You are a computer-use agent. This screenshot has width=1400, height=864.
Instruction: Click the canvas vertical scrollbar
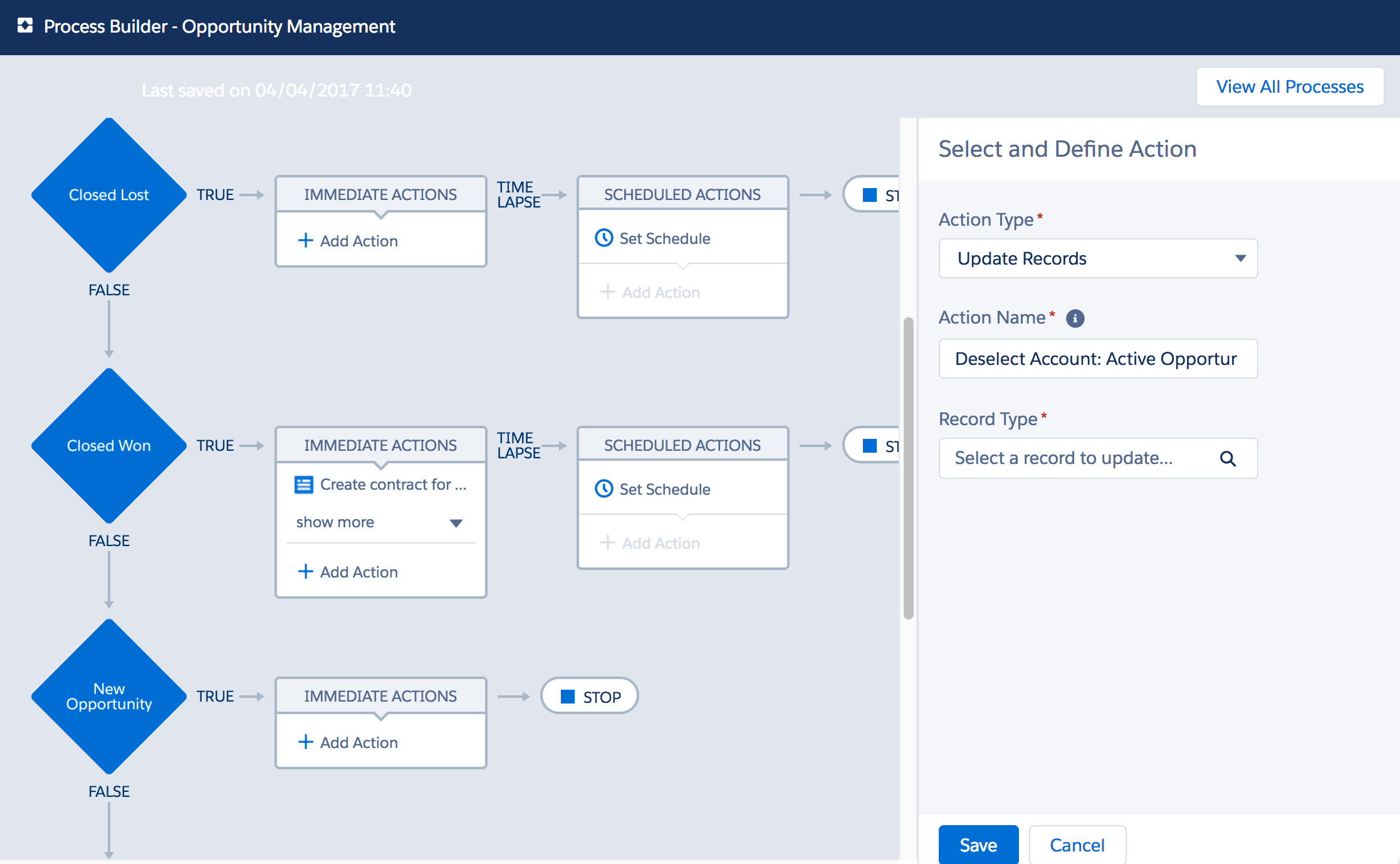pos(908,468)
